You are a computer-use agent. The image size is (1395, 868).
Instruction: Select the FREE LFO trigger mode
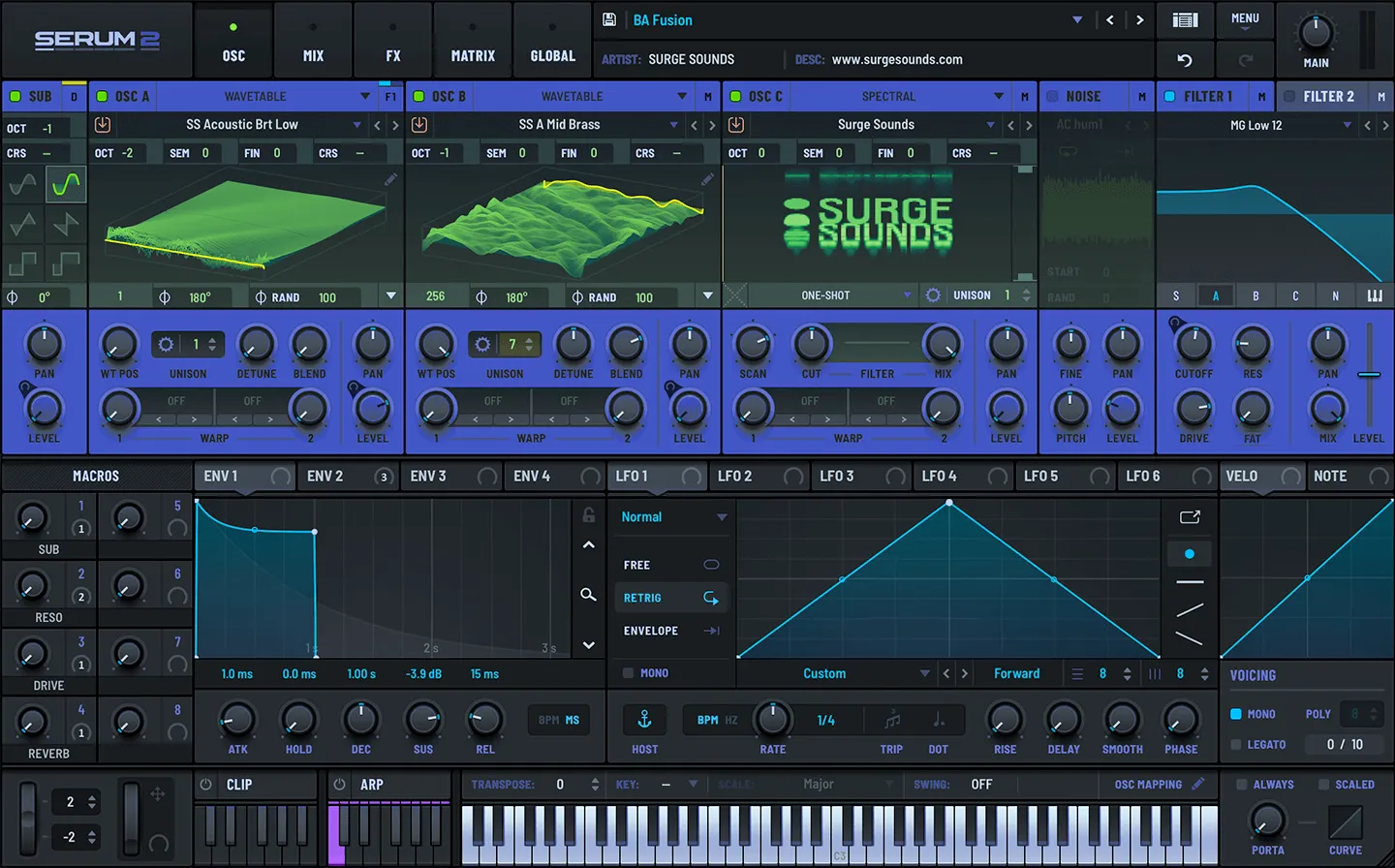pos(670,565)
